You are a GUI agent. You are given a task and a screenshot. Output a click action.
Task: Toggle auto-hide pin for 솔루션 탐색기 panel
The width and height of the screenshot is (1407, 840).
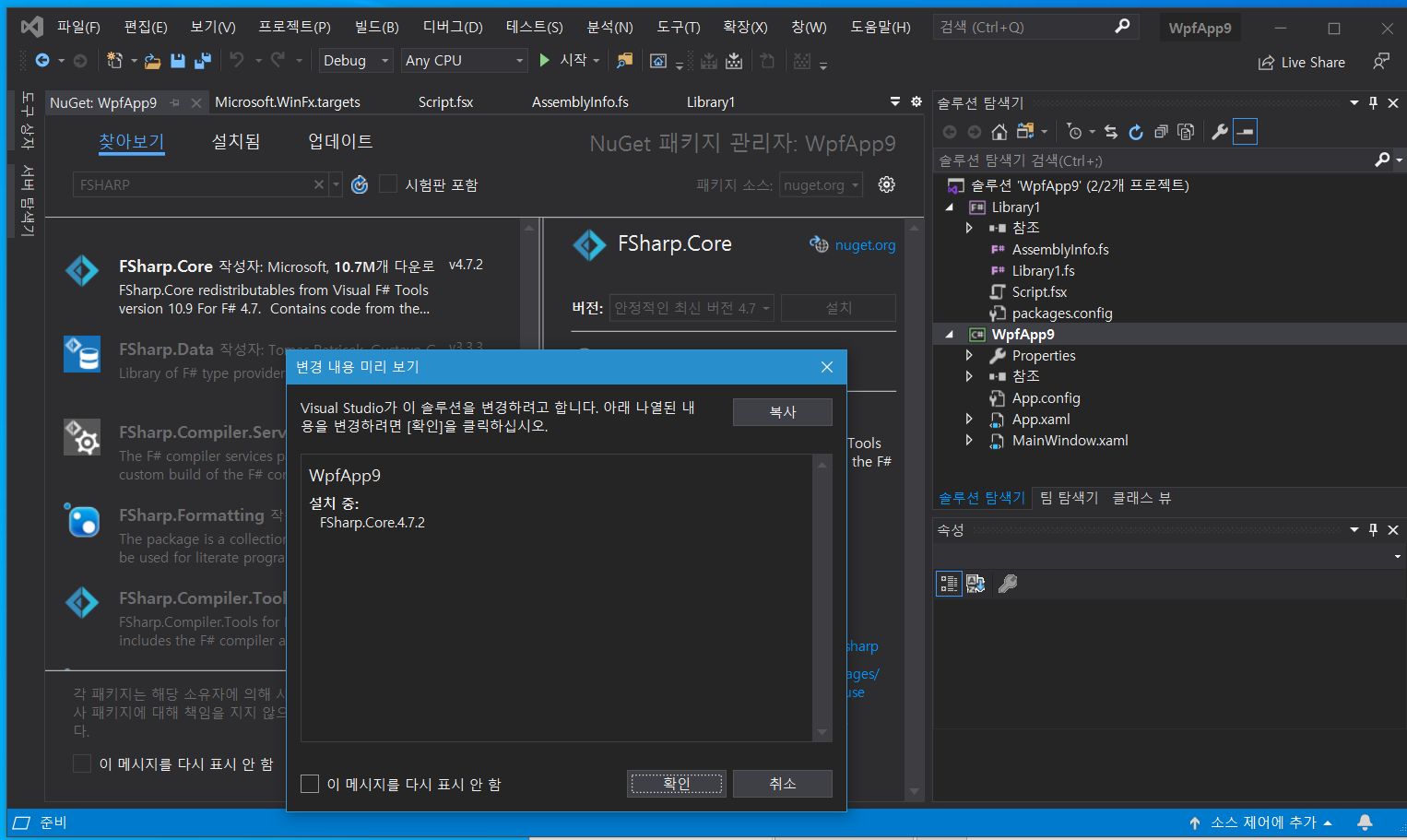click(1373, 102)
